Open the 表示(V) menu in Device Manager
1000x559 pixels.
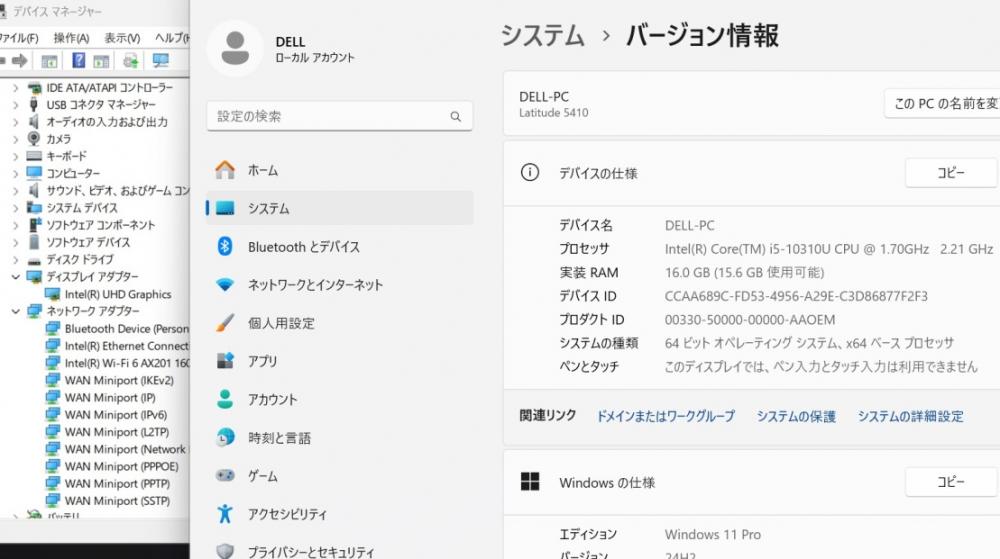pos(122,38)
